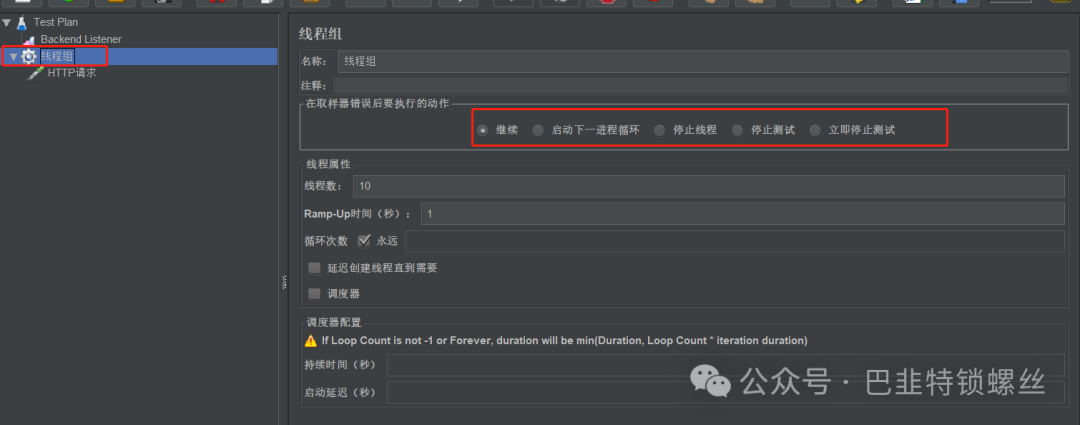The image size is (1080, 425).
Task: Click the yellow warning triangle icon
Action: [311, 340]
